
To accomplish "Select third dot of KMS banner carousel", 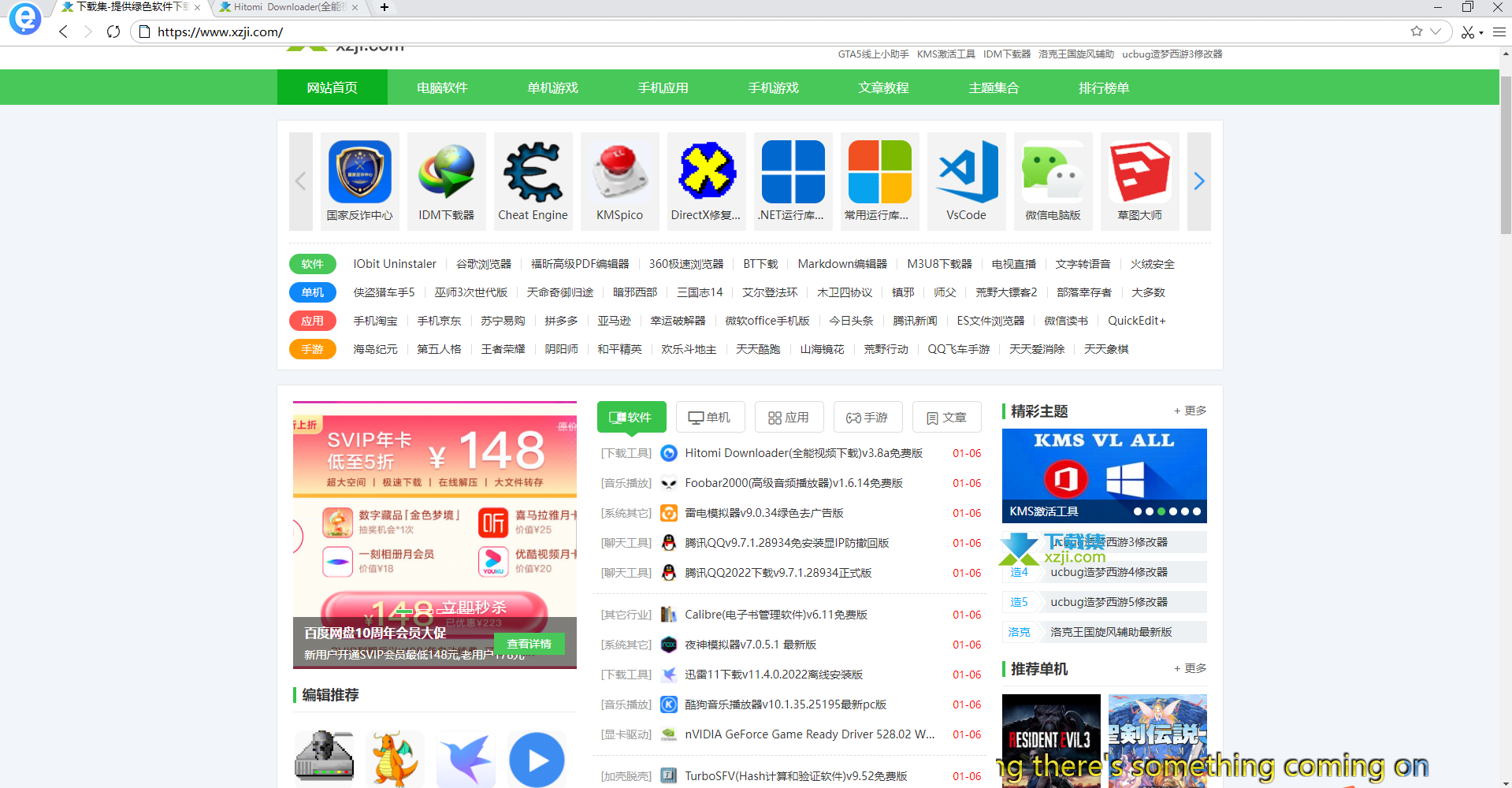I will point(1161,511).
